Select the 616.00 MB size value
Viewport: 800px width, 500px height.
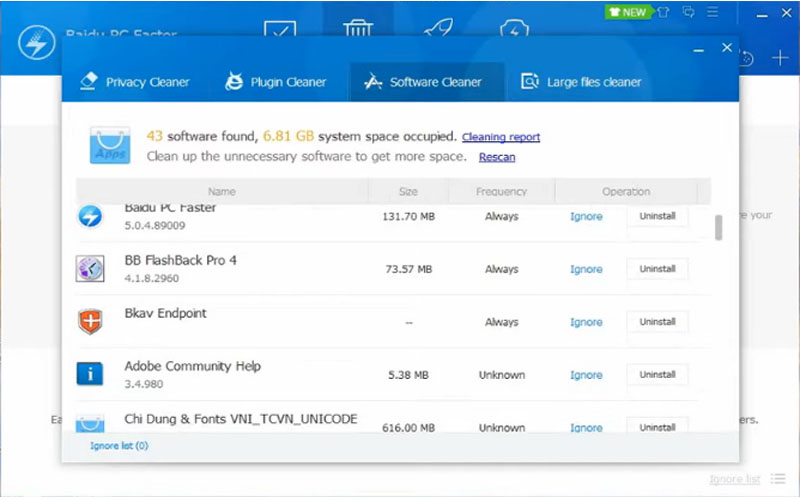(x=409, y=428)
